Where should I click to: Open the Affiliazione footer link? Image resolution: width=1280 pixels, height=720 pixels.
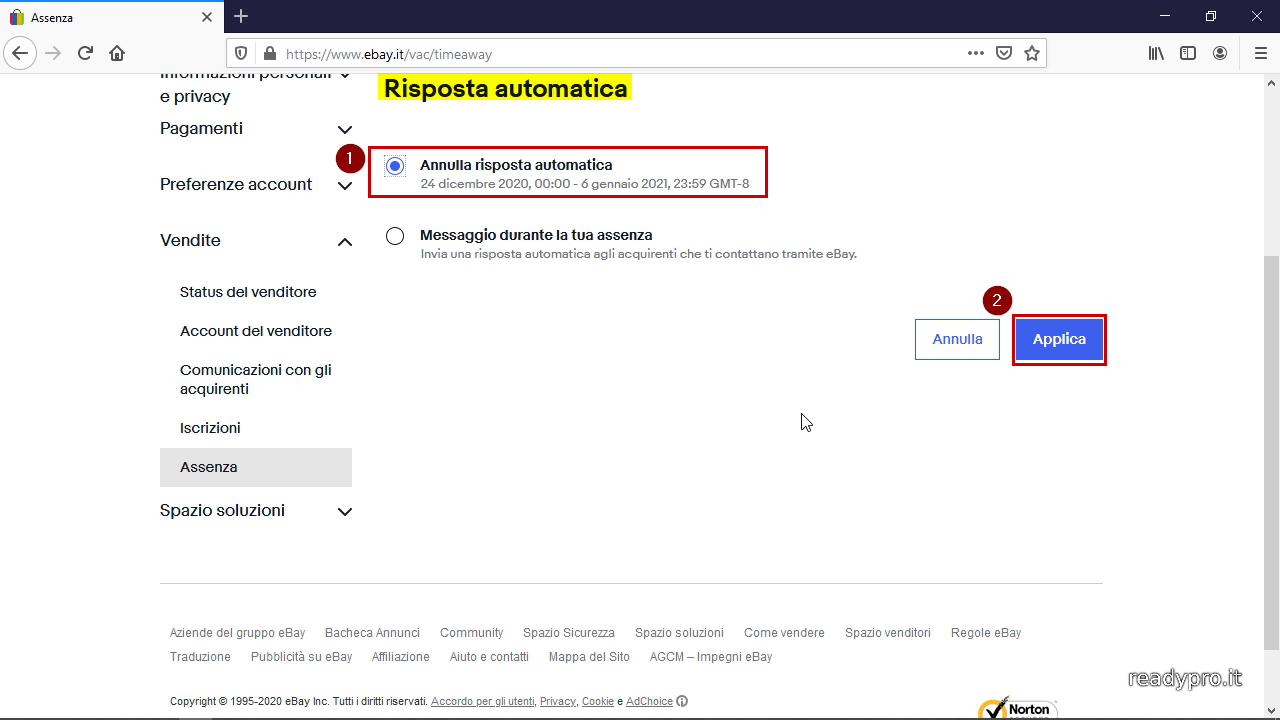coord(400,657)
